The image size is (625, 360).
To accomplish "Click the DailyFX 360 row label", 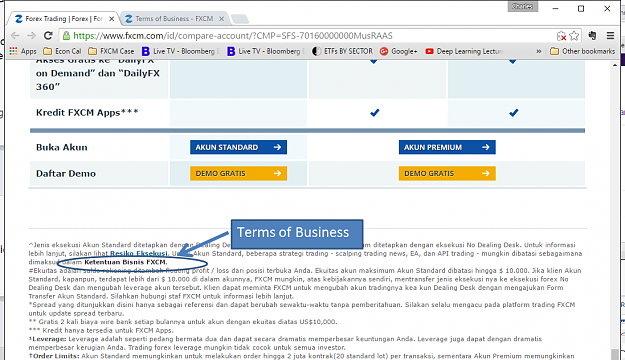I will 98,74.
